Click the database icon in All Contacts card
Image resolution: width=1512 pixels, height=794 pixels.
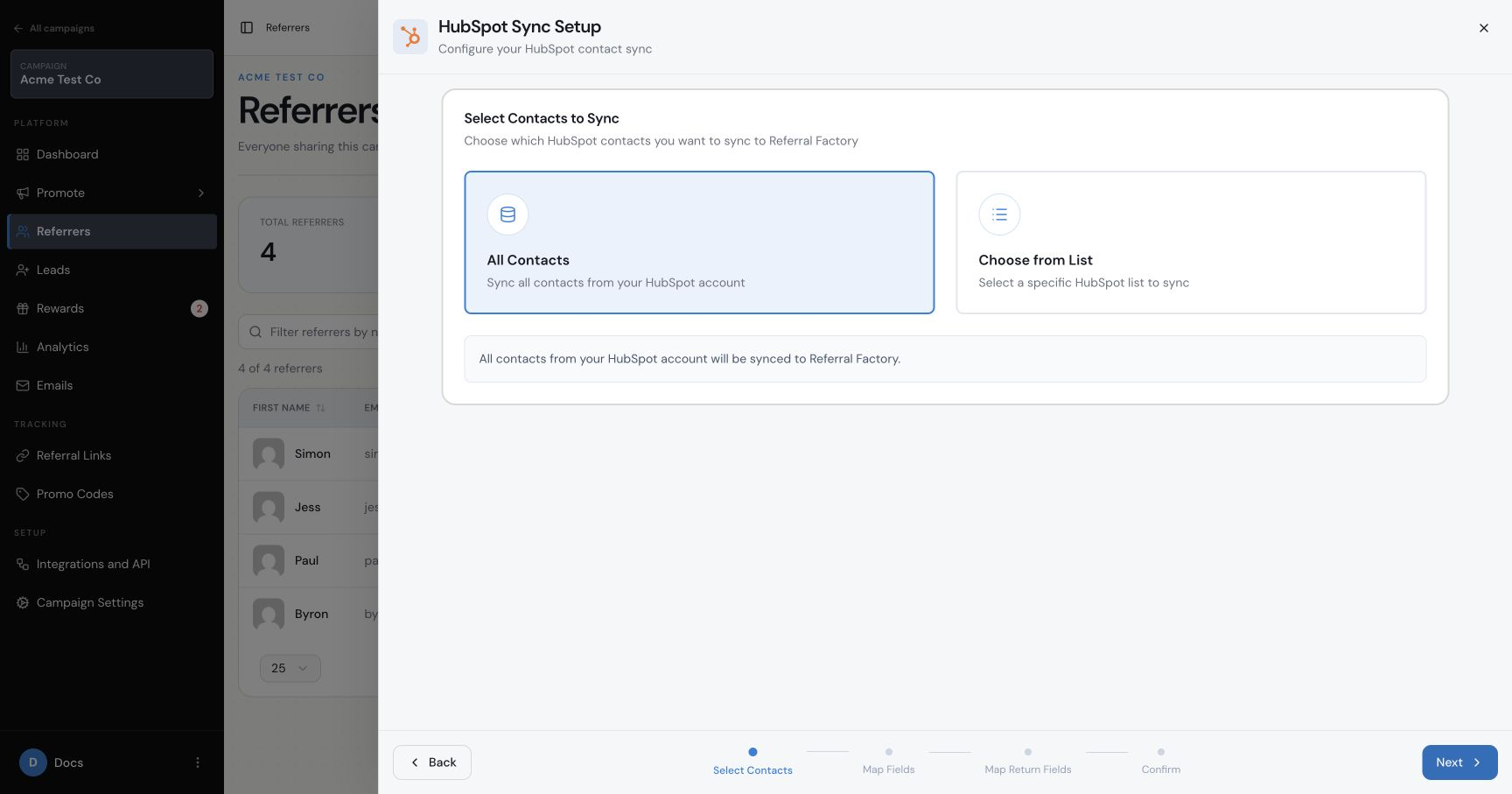(507, 214)
